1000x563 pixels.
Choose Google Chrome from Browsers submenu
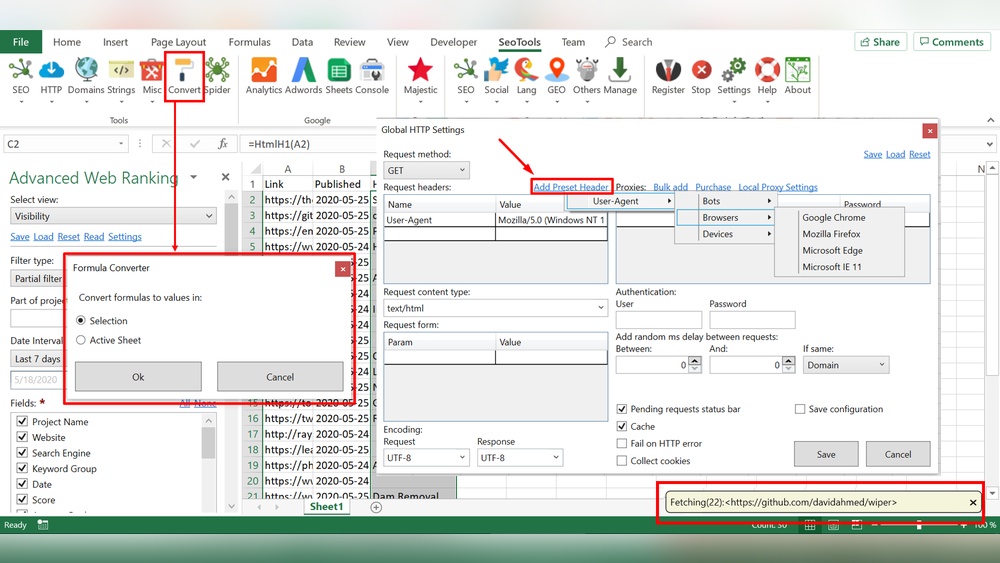point(834,217)
